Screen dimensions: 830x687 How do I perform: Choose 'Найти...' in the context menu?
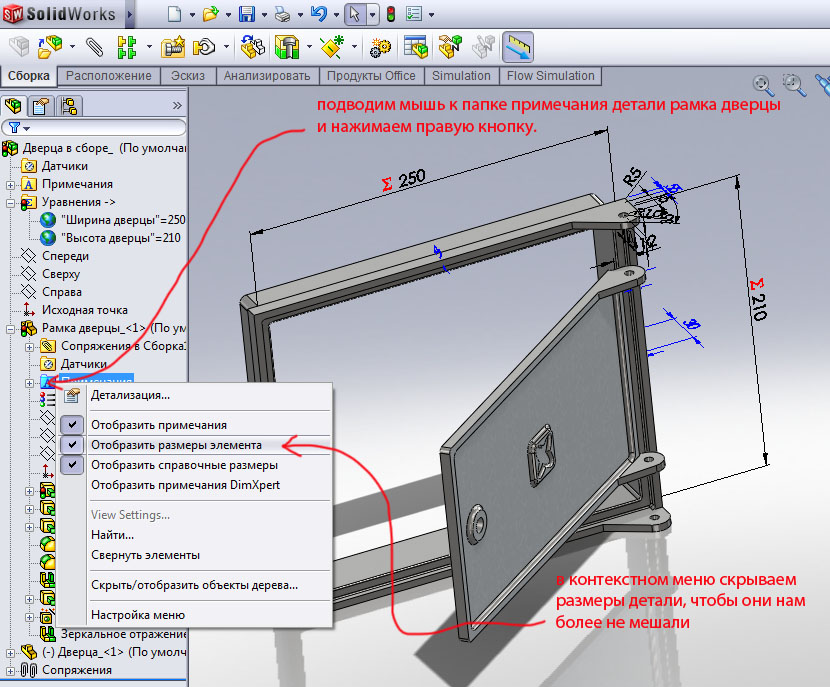click(x=112, y=535)
